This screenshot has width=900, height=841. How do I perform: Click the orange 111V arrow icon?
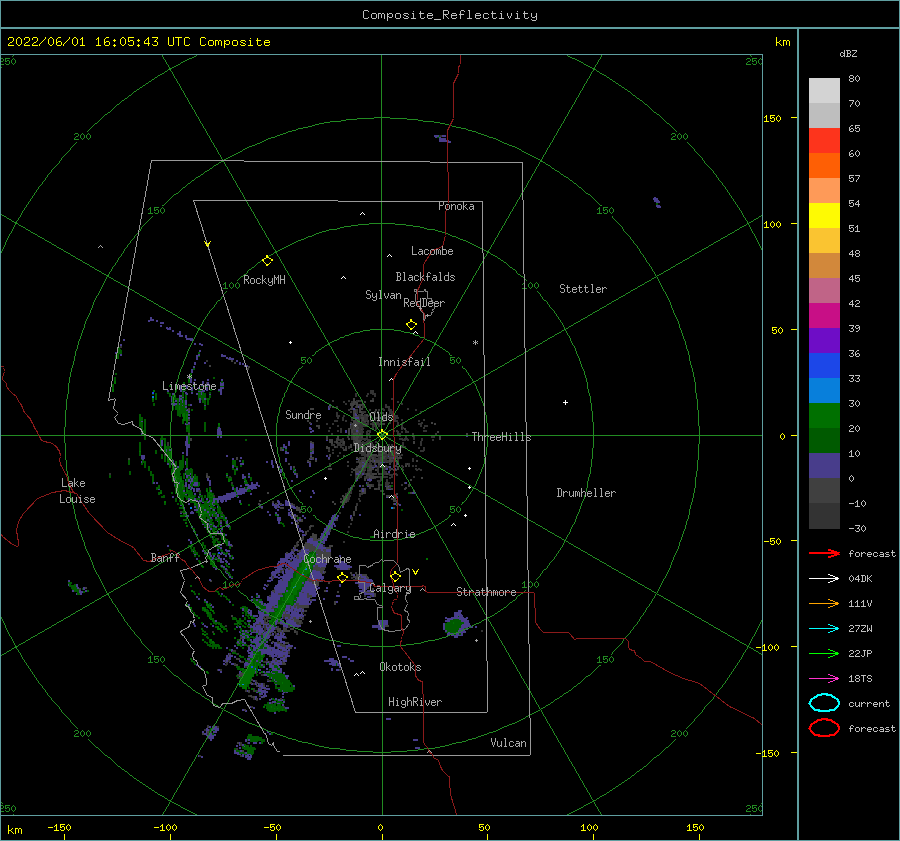(824, 603)
